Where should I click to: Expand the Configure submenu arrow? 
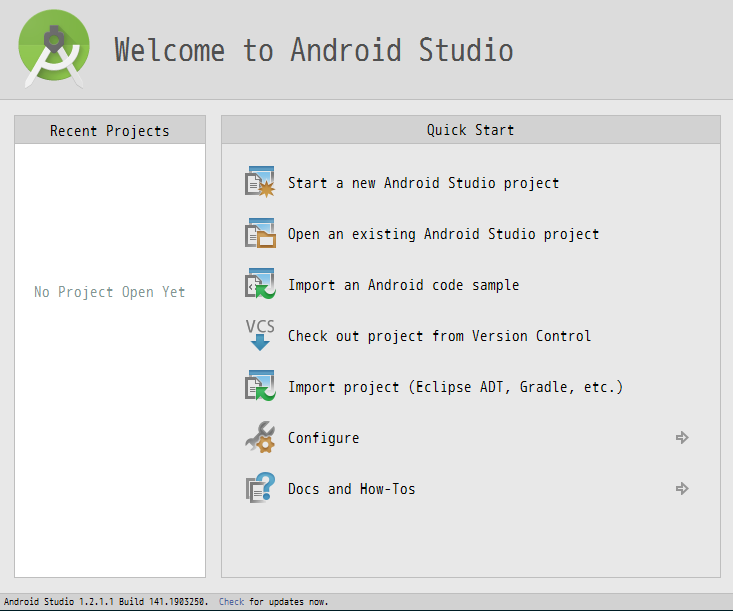click(x=682, y=438)
